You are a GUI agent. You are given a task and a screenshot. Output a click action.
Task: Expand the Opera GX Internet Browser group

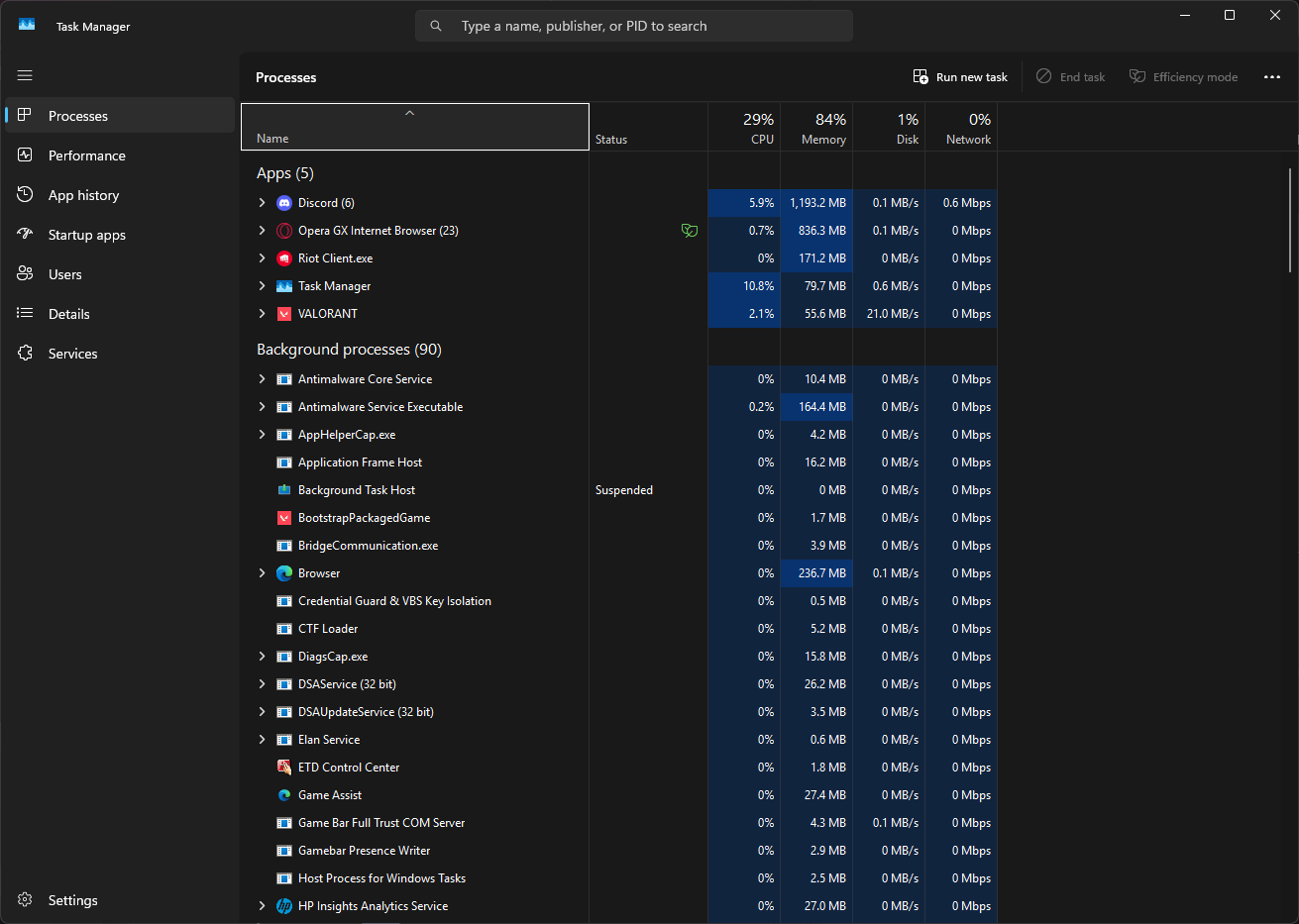(x=262, y=231)
